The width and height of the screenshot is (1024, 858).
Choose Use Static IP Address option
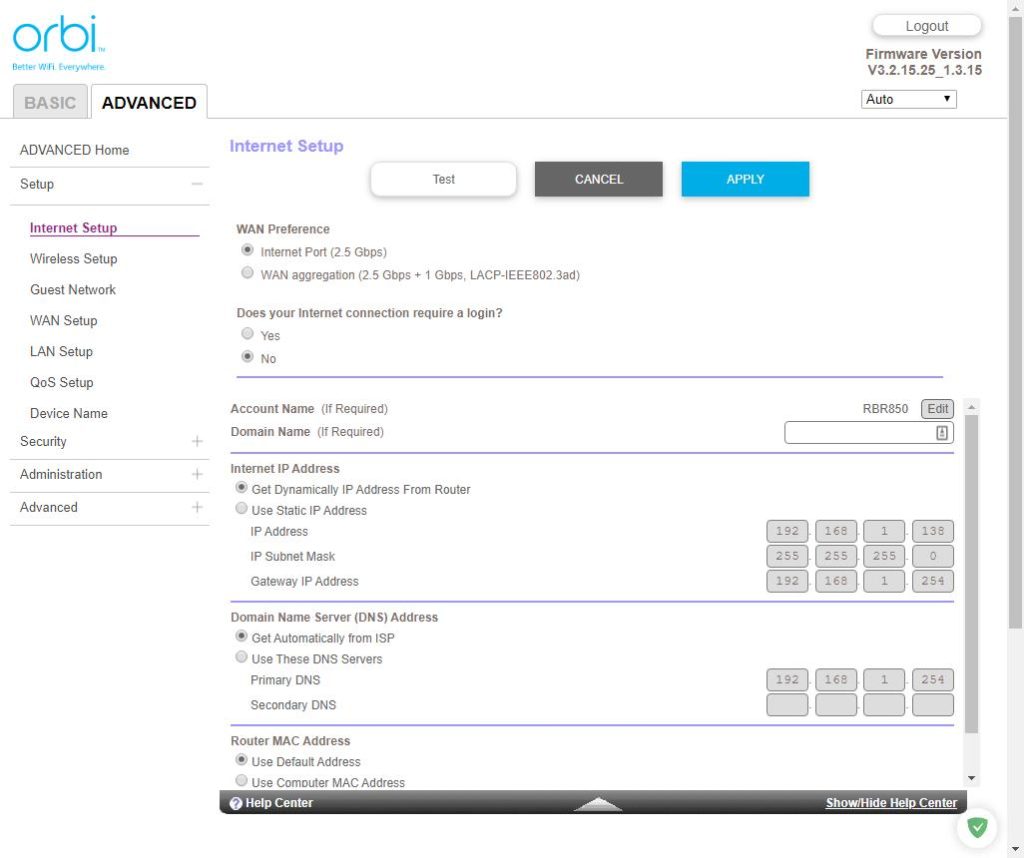point(241,509)
